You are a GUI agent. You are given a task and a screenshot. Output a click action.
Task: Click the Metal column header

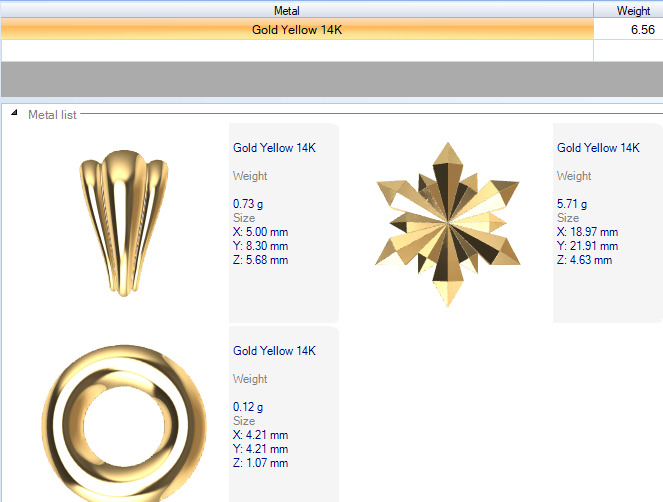(297, 11)
